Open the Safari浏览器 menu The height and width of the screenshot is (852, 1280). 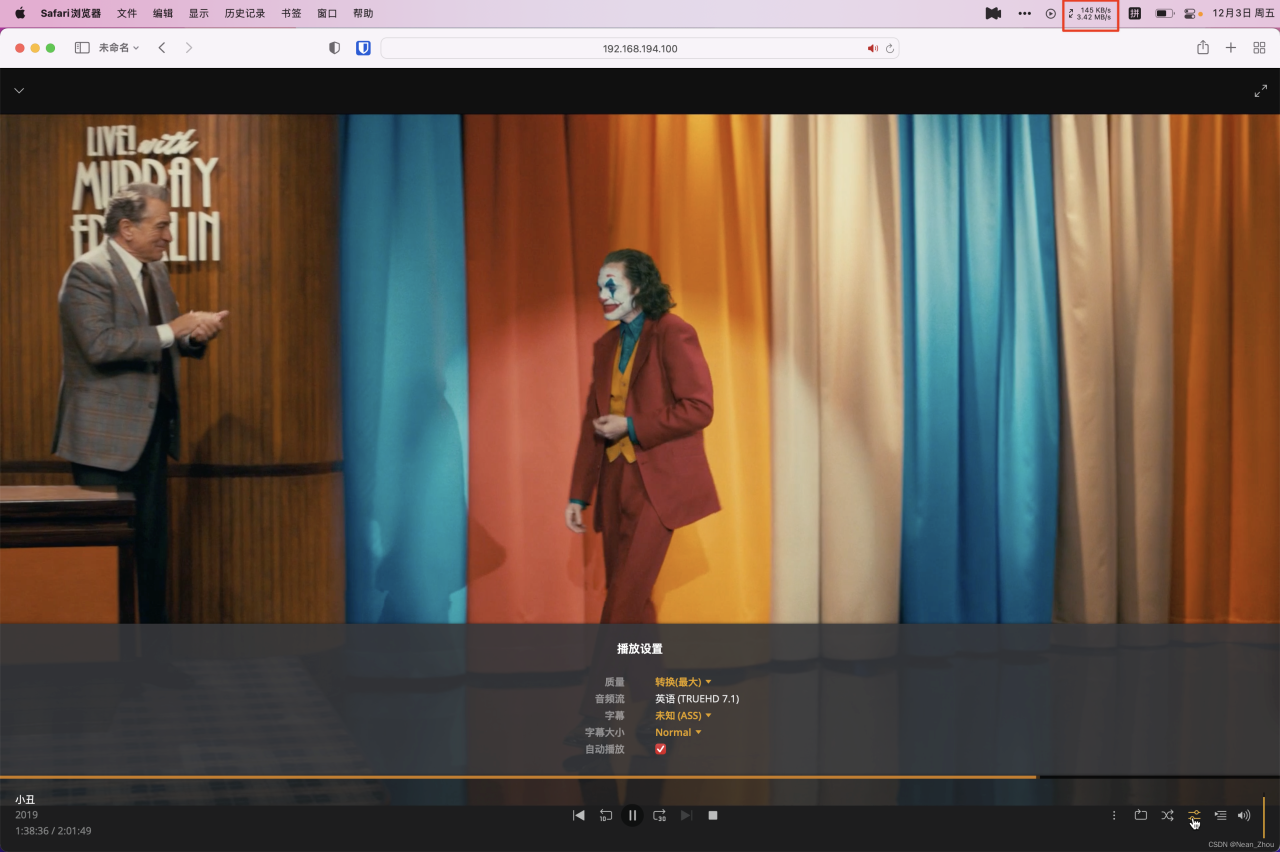click(x=70, y=13)
